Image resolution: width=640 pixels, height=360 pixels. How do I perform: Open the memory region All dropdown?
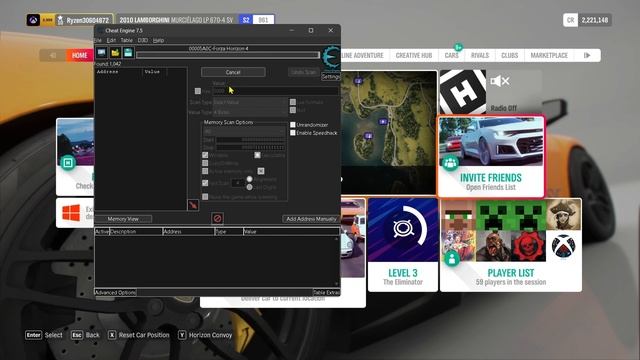pyautogui.click(x=244, y=131)
